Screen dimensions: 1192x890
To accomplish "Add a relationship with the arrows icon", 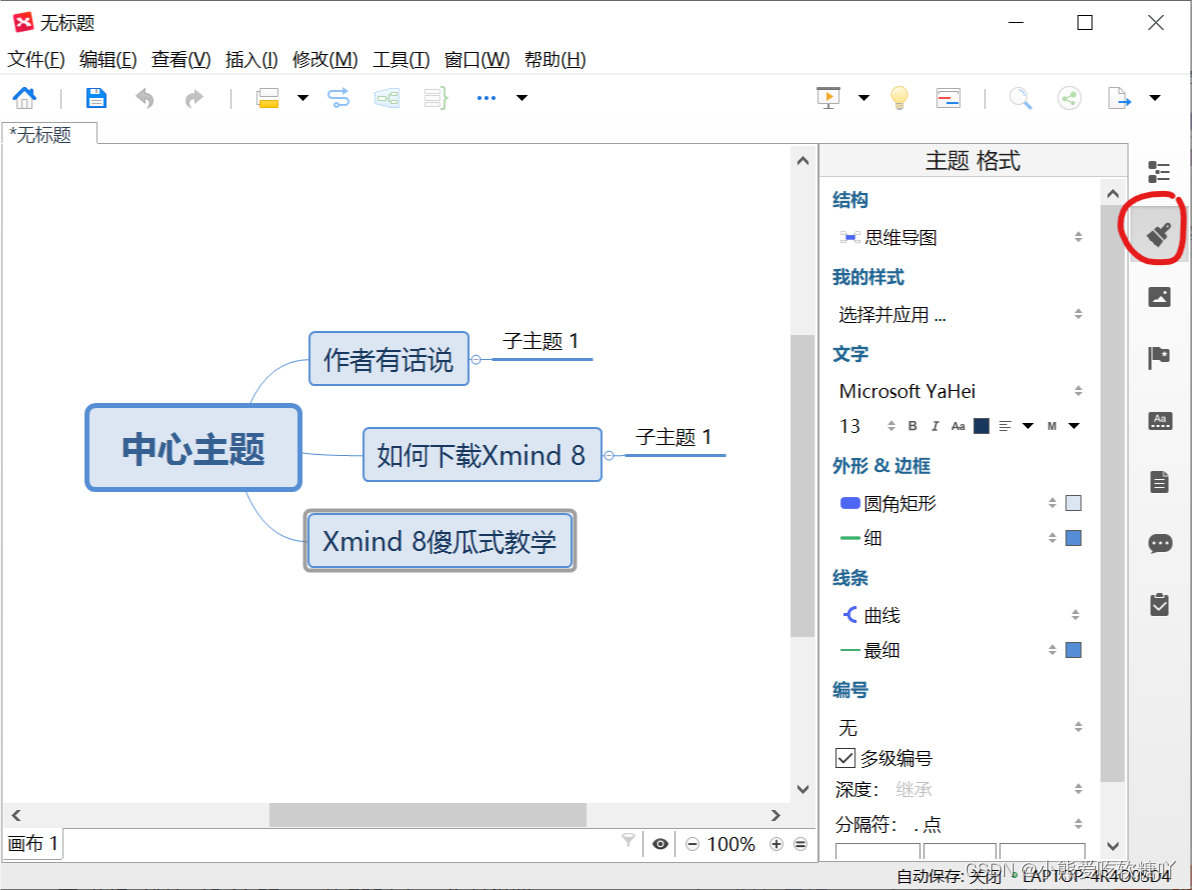I will pyautogui.click(x=338, y=97).
